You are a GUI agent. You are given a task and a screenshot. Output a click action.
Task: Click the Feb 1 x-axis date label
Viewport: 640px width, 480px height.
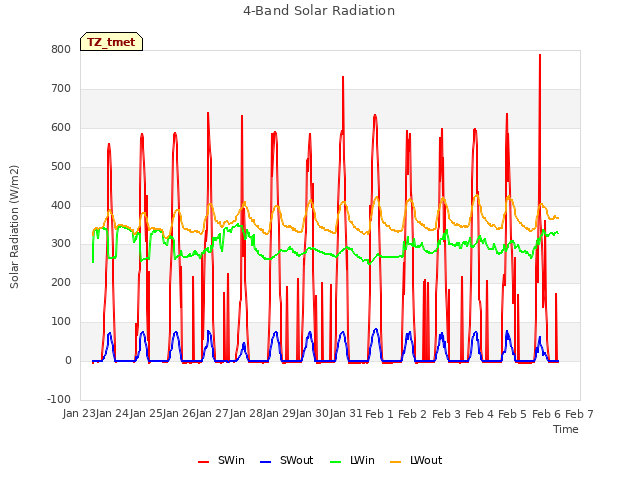379,414
